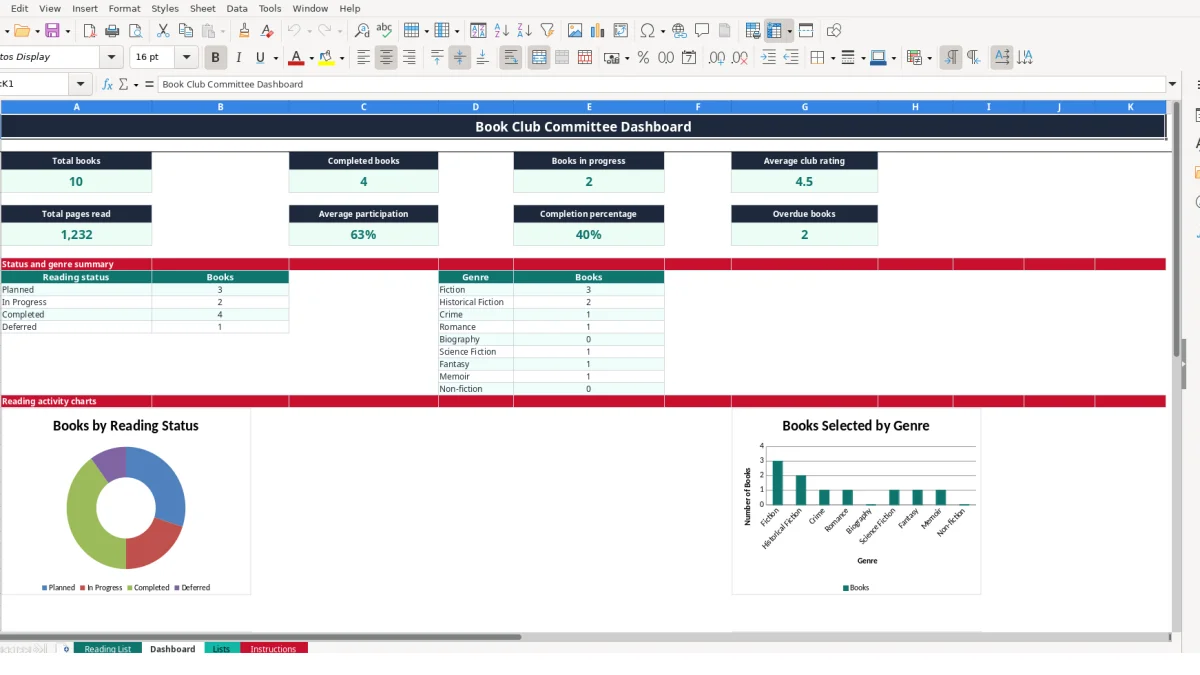Toggle Italic formatting
The height and width of the screenshot is (675, 1200).
238,58
